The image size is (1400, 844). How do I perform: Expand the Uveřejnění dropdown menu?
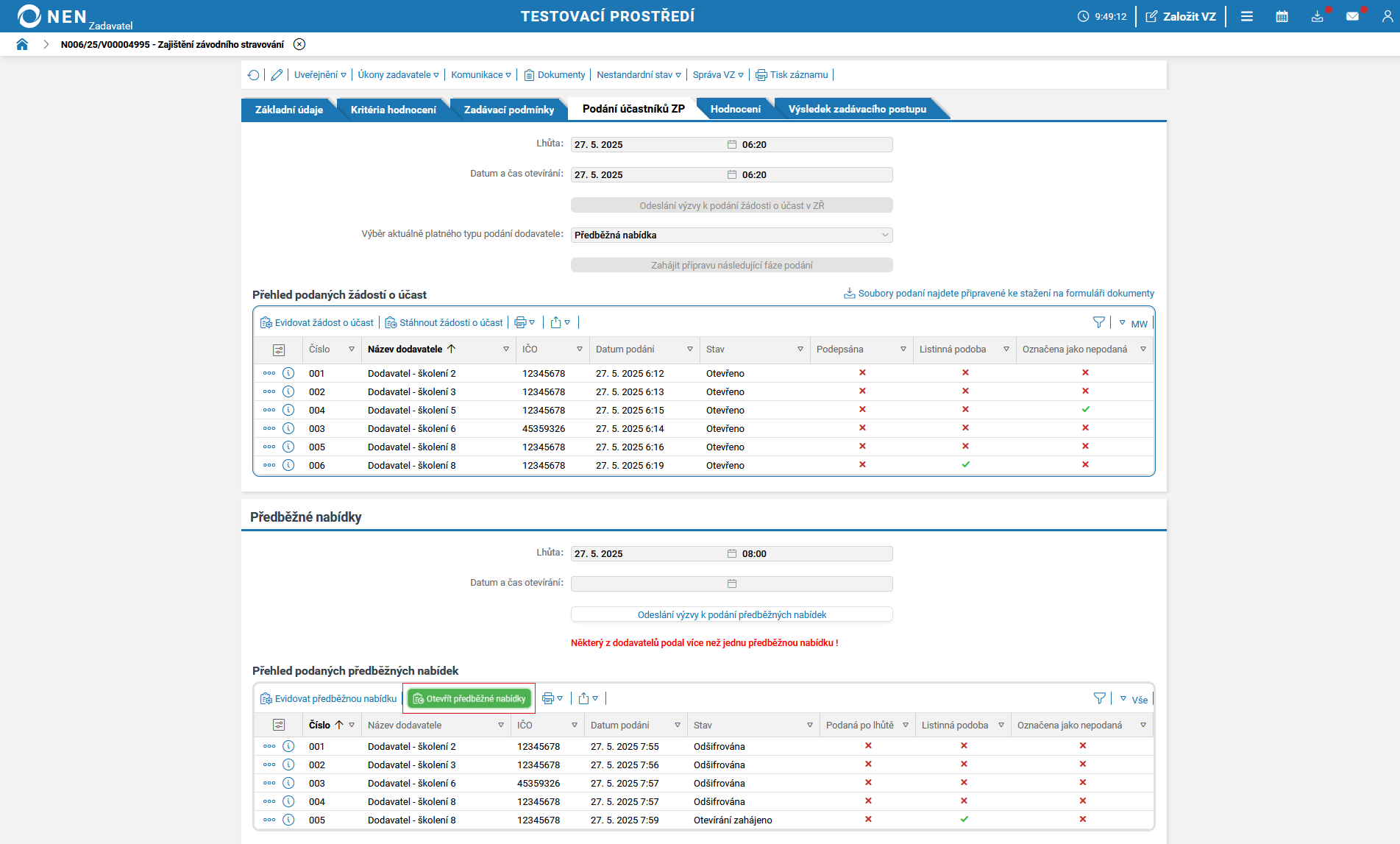(320, 75)
